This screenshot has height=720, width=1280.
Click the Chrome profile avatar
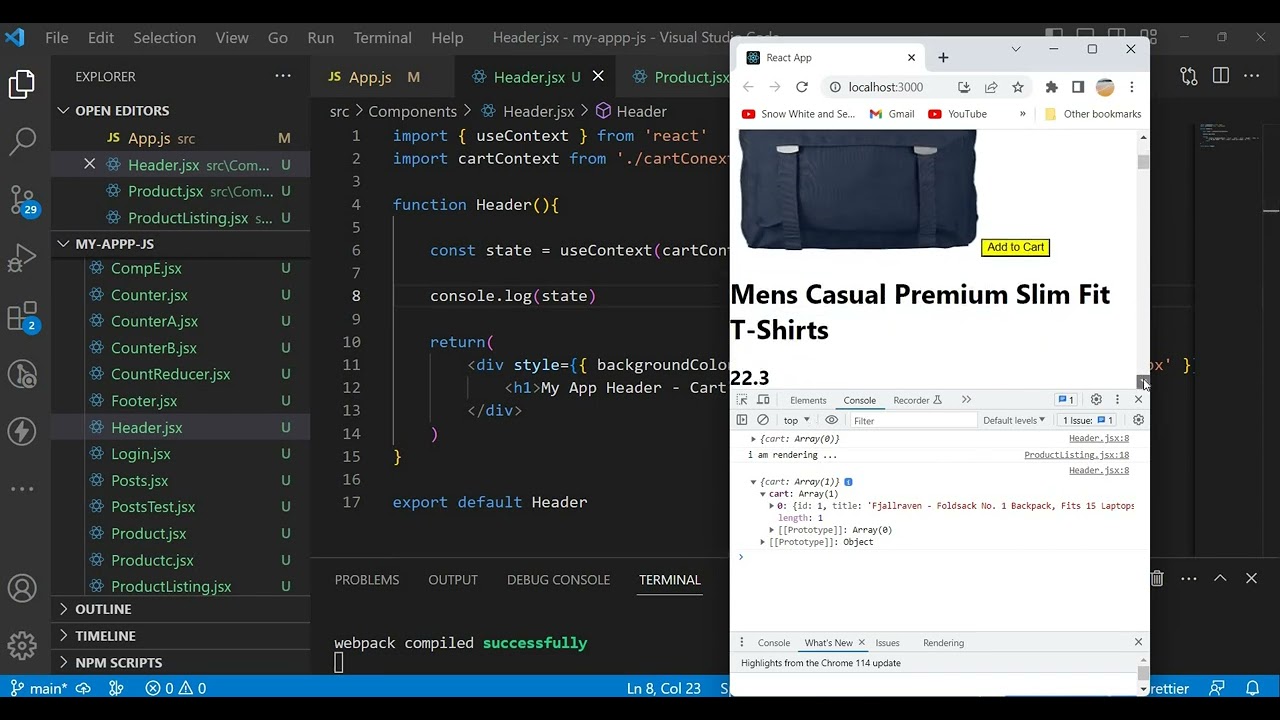[x=1105, y=87]
